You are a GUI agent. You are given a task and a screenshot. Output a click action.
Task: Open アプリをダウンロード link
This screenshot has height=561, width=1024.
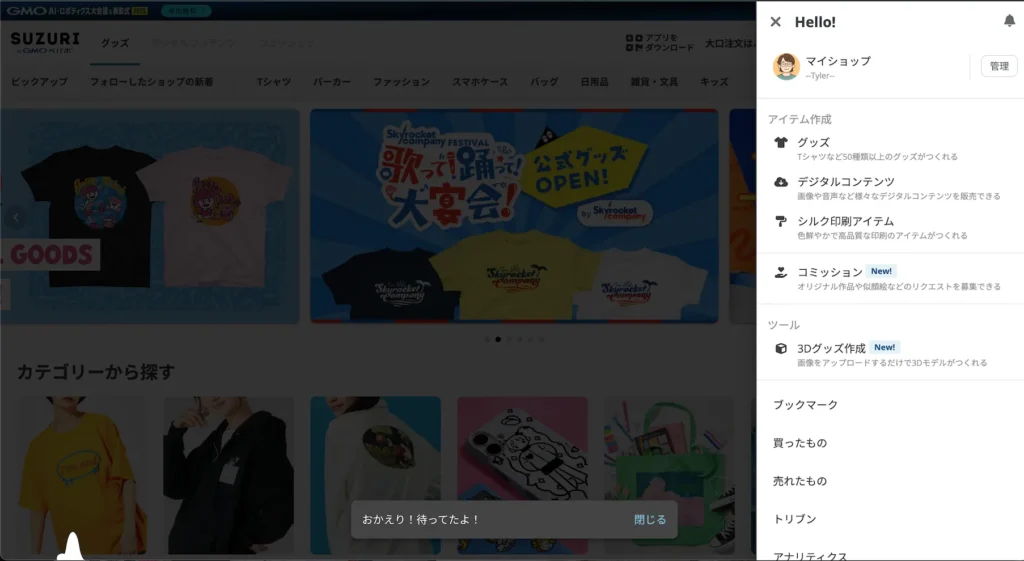click(669, 43)
